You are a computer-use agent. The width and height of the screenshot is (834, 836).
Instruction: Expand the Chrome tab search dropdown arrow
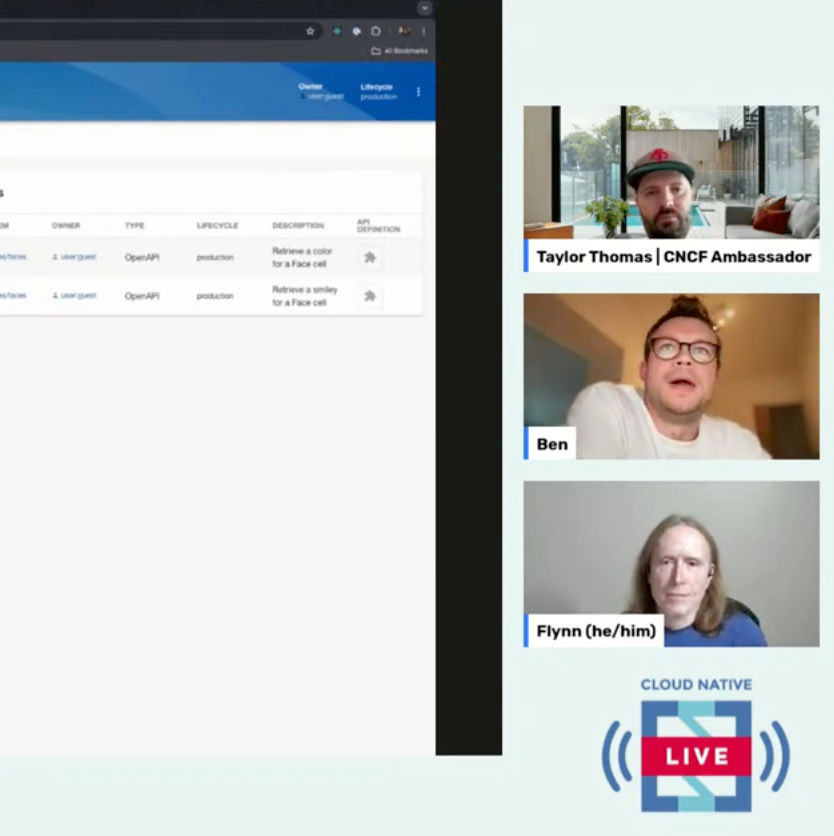click(x=425, y=8)
